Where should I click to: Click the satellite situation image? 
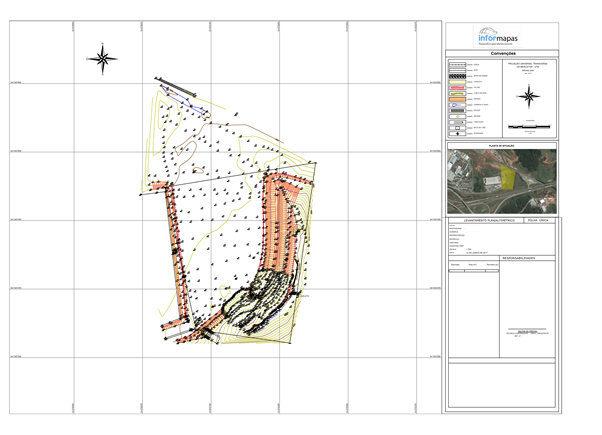502,182
